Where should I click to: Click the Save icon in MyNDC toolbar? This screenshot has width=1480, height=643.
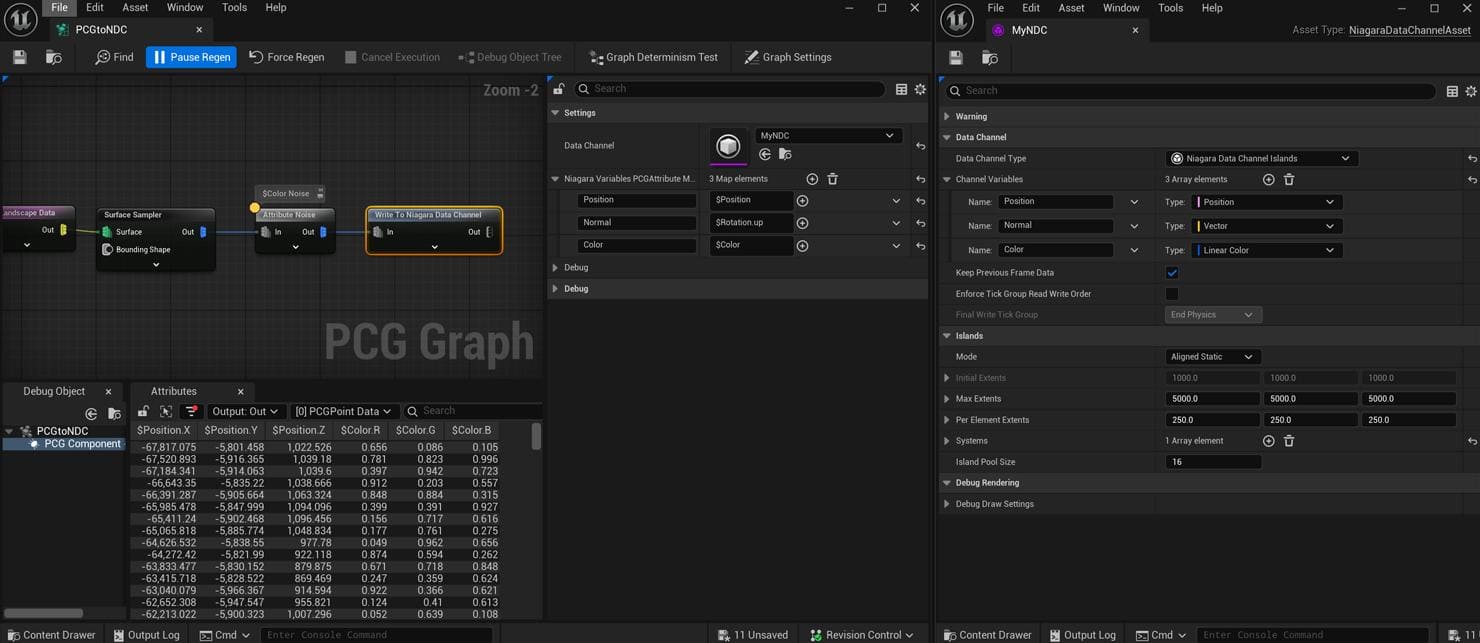(x=955, y=58)
